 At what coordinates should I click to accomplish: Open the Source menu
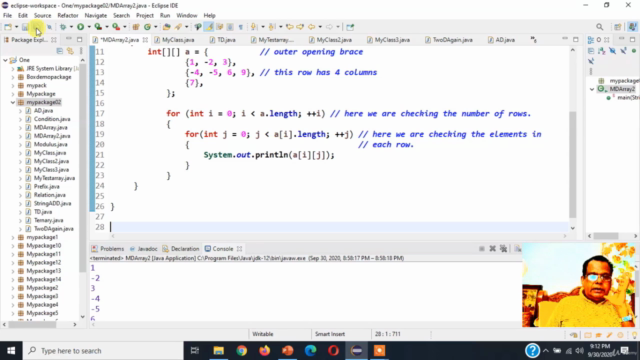(x=42, y=16)
